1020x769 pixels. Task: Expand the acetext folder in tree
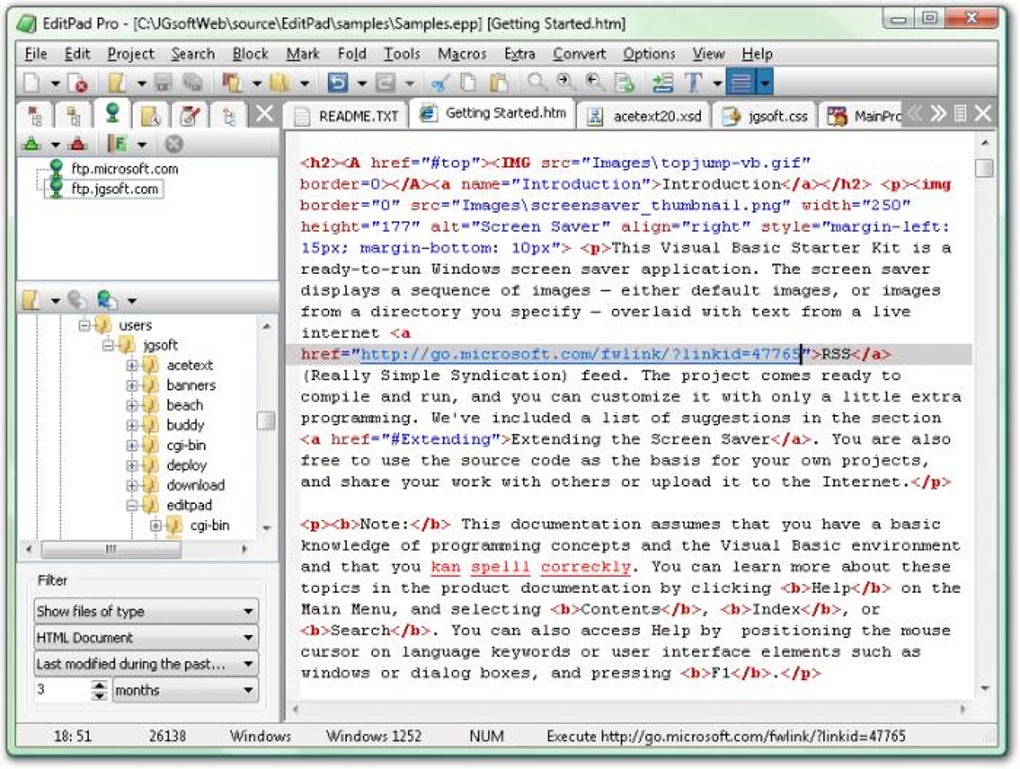coord(132,365)
